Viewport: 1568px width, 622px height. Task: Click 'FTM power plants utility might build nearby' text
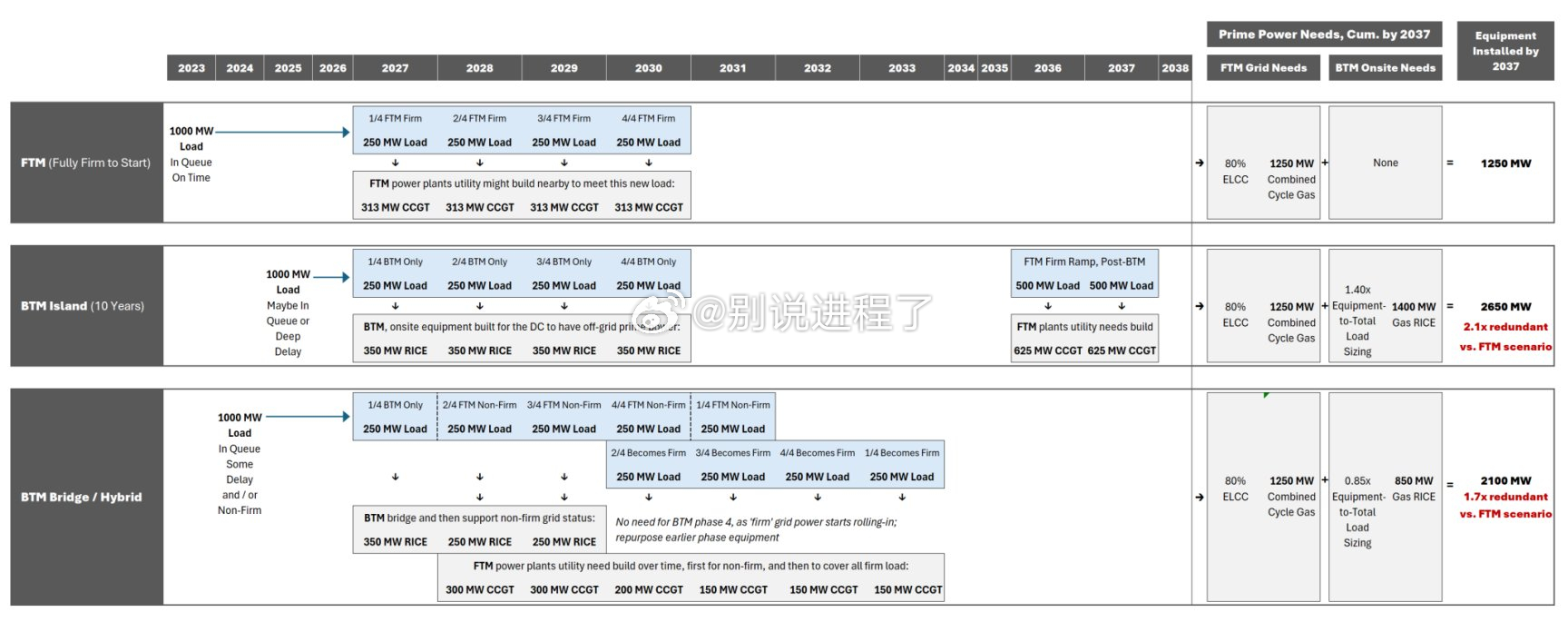(522, 183)
